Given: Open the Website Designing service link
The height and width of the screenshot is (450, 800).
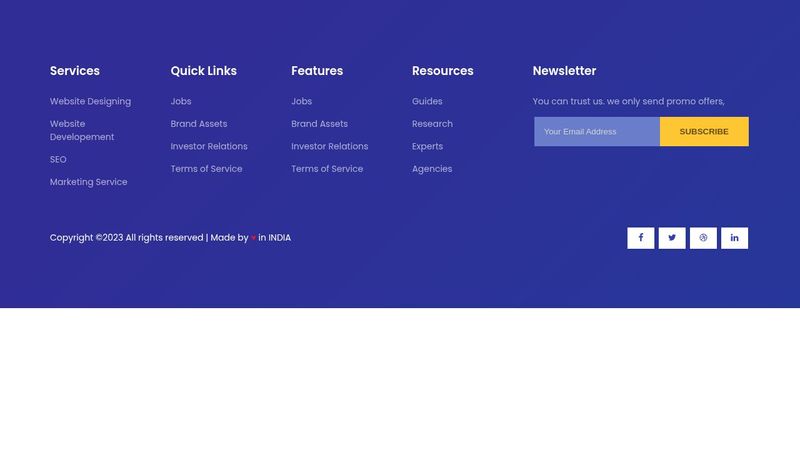Looking at the screenshot, I should [x=90, y=102].
